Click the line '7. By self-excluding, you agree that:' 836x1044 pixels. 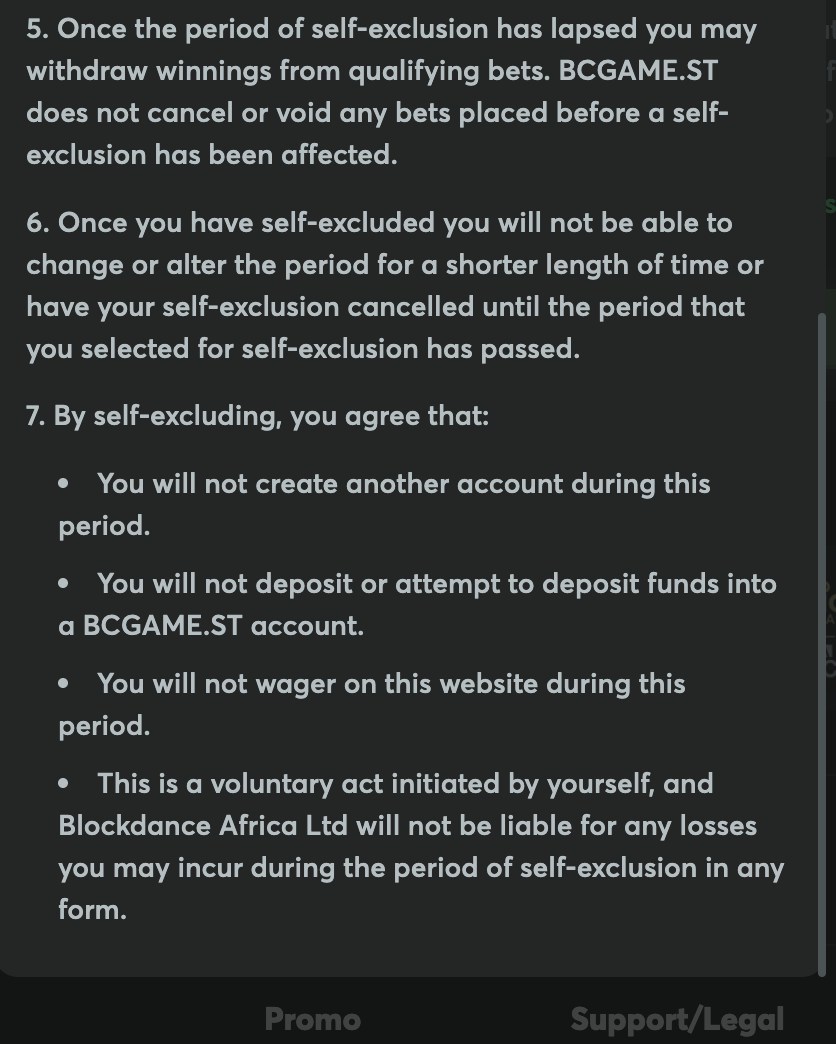click(x=257, y=416)
